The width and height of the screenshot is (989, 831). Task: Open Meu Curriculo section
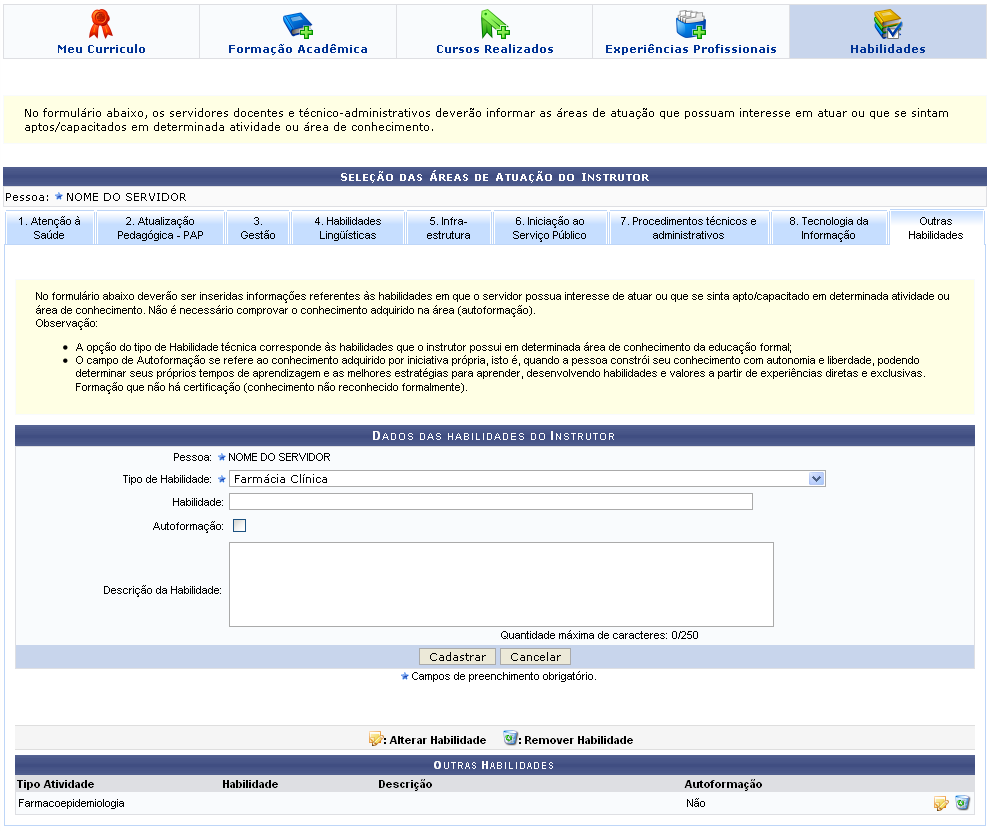click(x=101, y=49)
